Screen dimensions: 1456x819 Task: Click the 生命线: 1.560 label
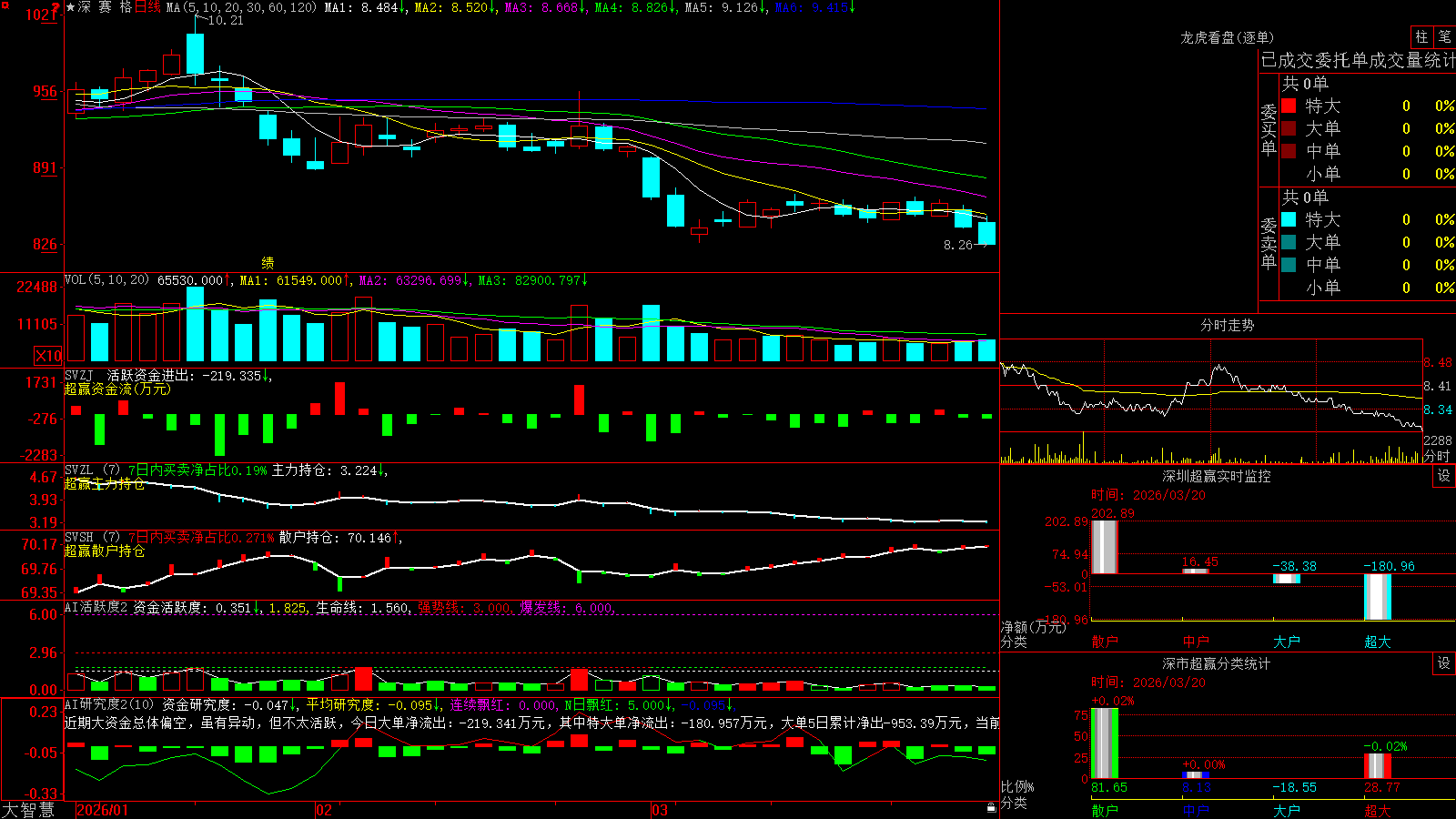(363, 607)
